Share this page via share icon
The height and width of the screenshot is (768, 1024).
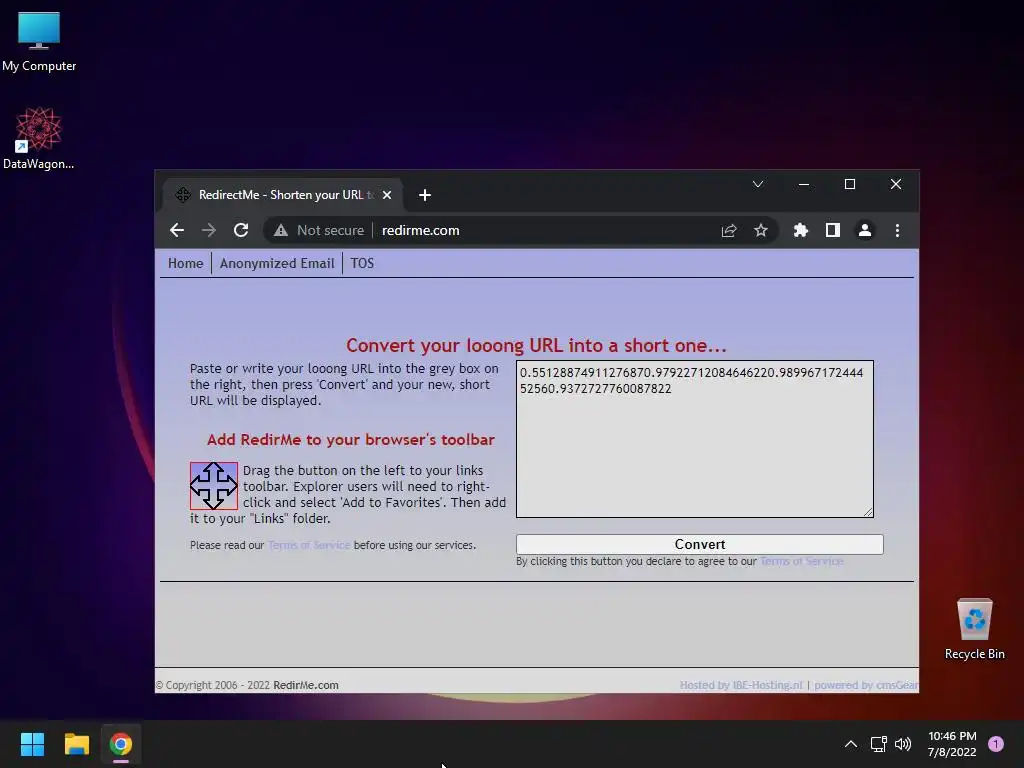[729, 230]
